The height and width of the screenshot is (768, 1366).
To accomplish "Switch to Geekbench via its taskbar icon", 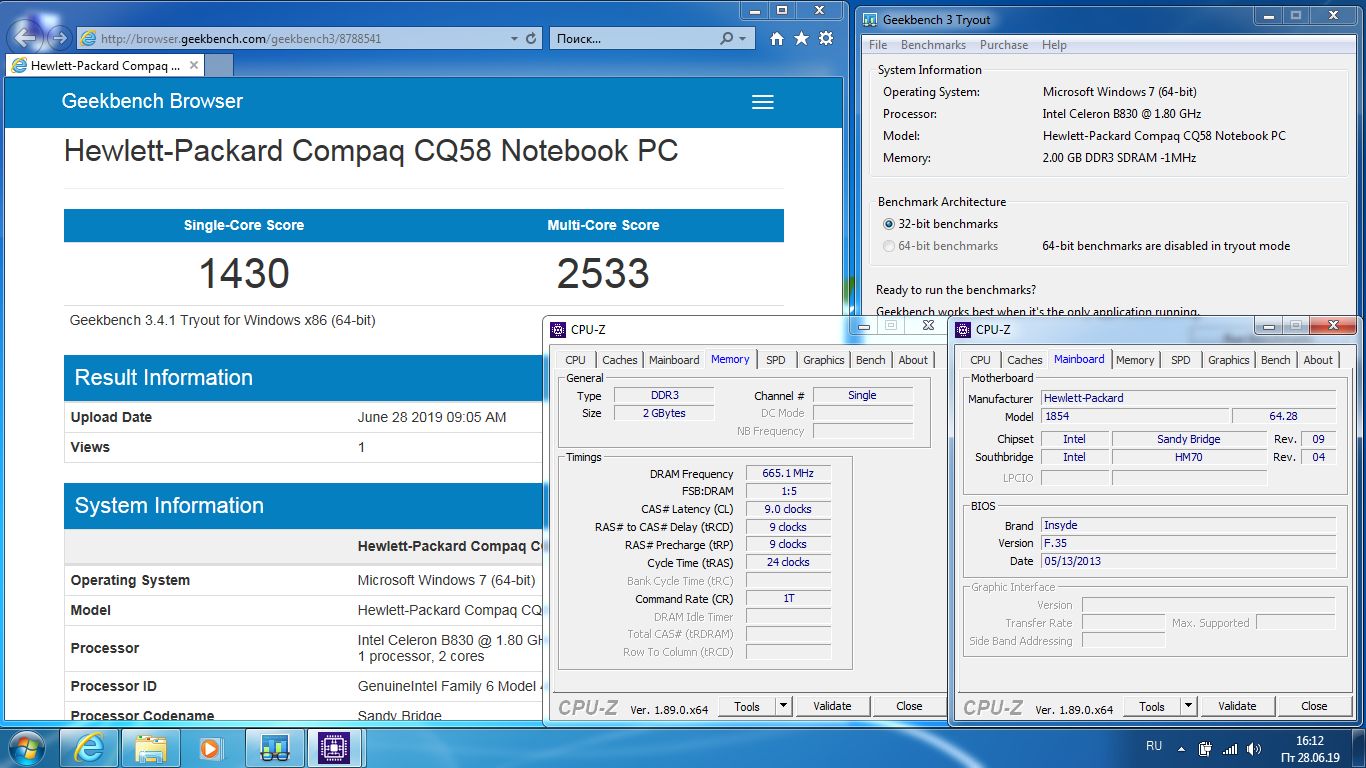I will 274,747.
